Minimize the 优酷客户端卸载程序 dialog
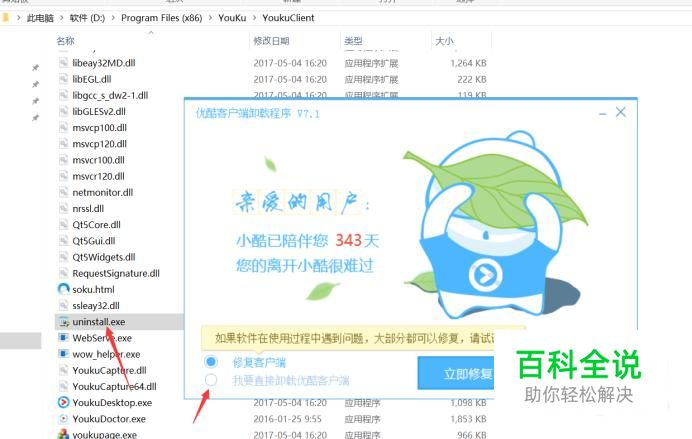 (x=602, y=113)
